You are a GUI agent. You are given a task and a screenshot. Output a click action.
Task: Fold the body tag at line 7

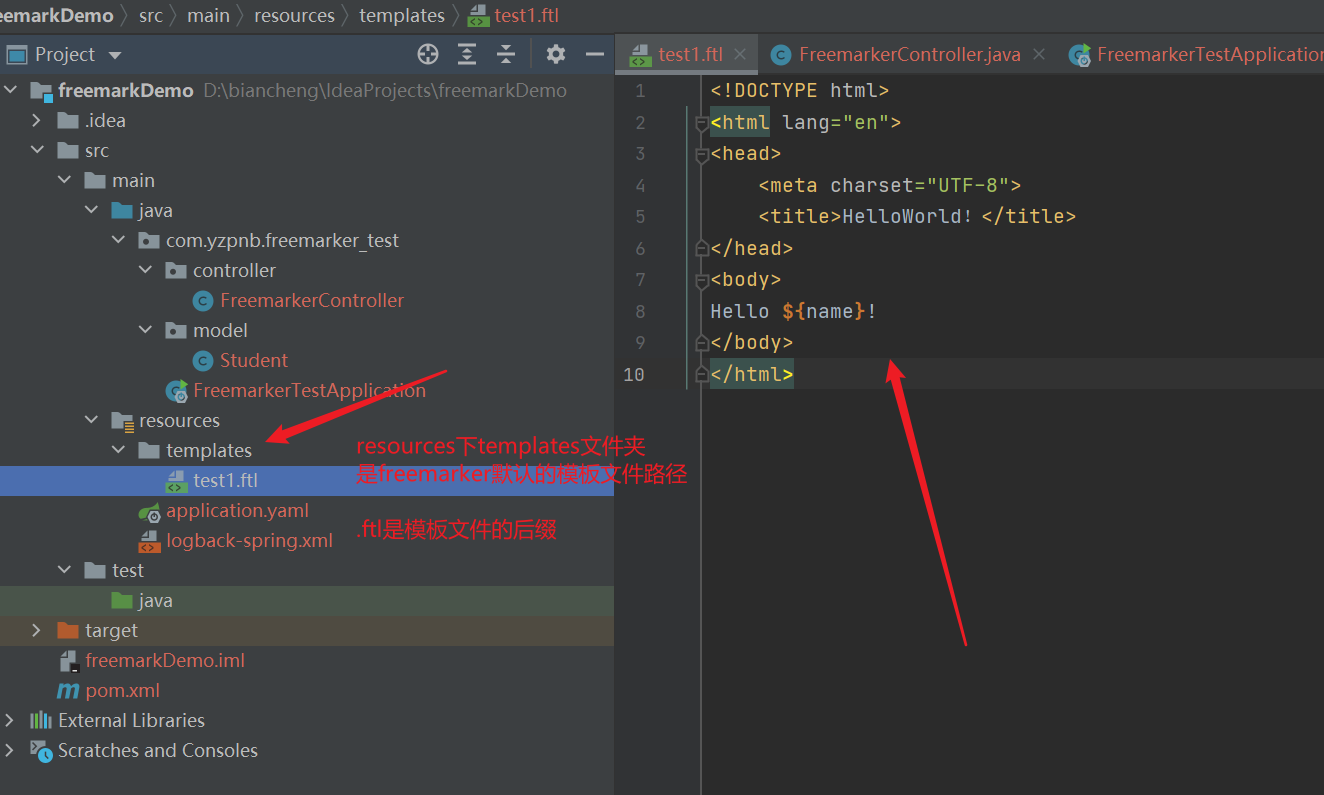[702, 280]
